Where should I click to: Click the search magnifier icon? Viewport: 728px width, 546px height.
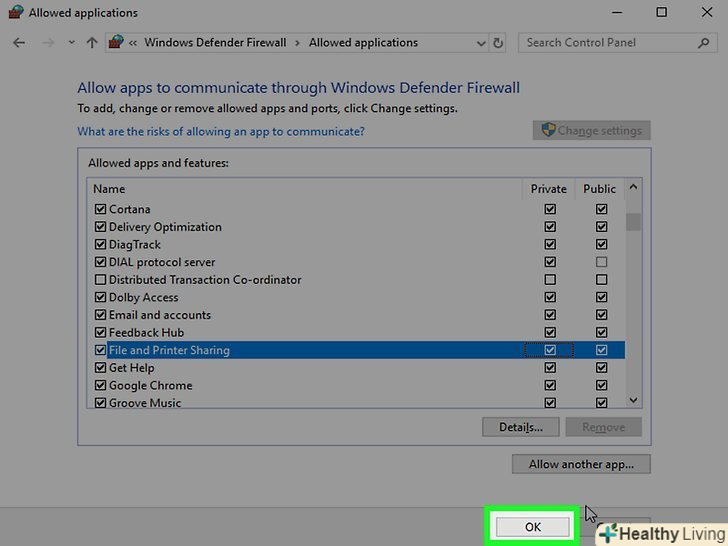tap(705, 43)
